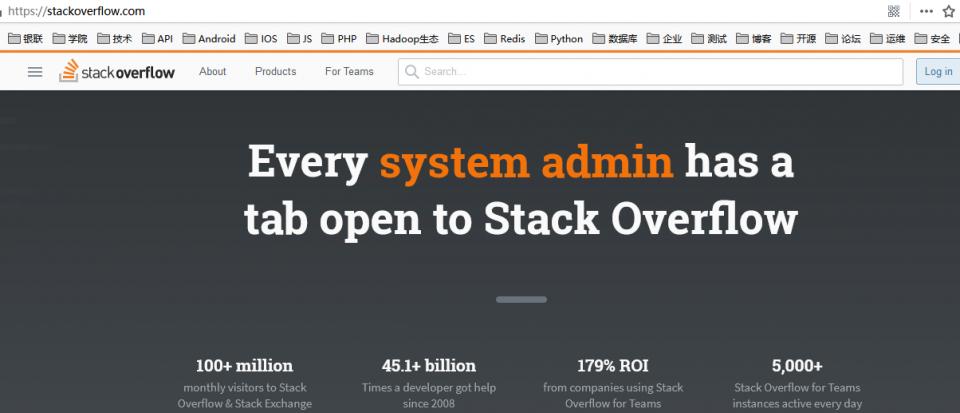Open the 企业 bookmark folder
This screenshot has height=413, width=960.
pos(664,39)
